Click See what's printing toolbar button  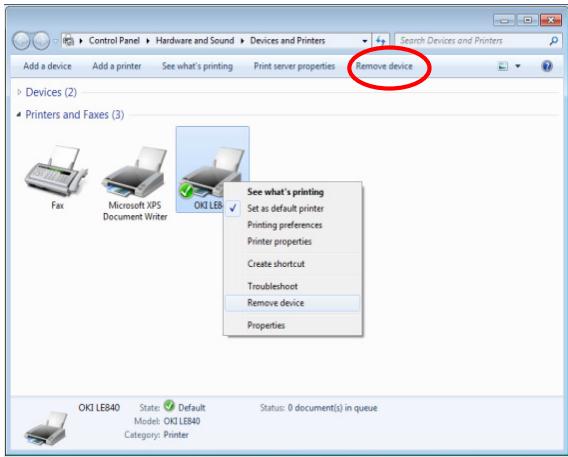click(197, 66)
